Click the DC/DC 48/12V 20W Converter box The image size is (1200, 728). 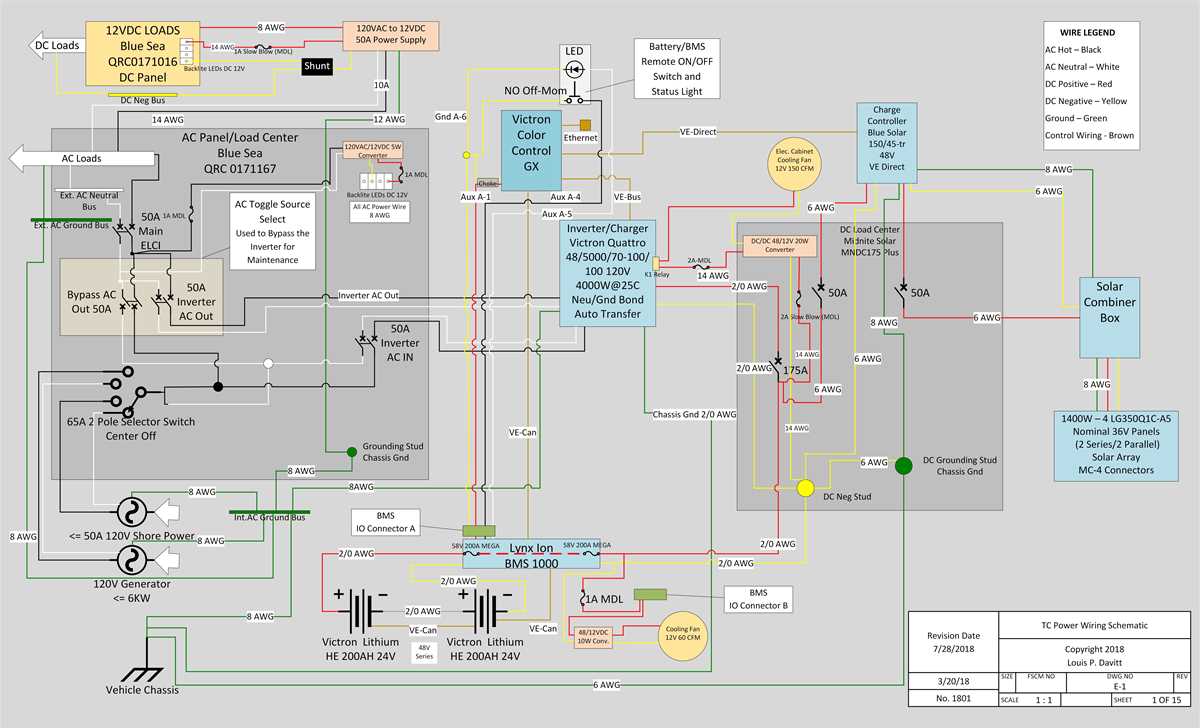point(778,246)
